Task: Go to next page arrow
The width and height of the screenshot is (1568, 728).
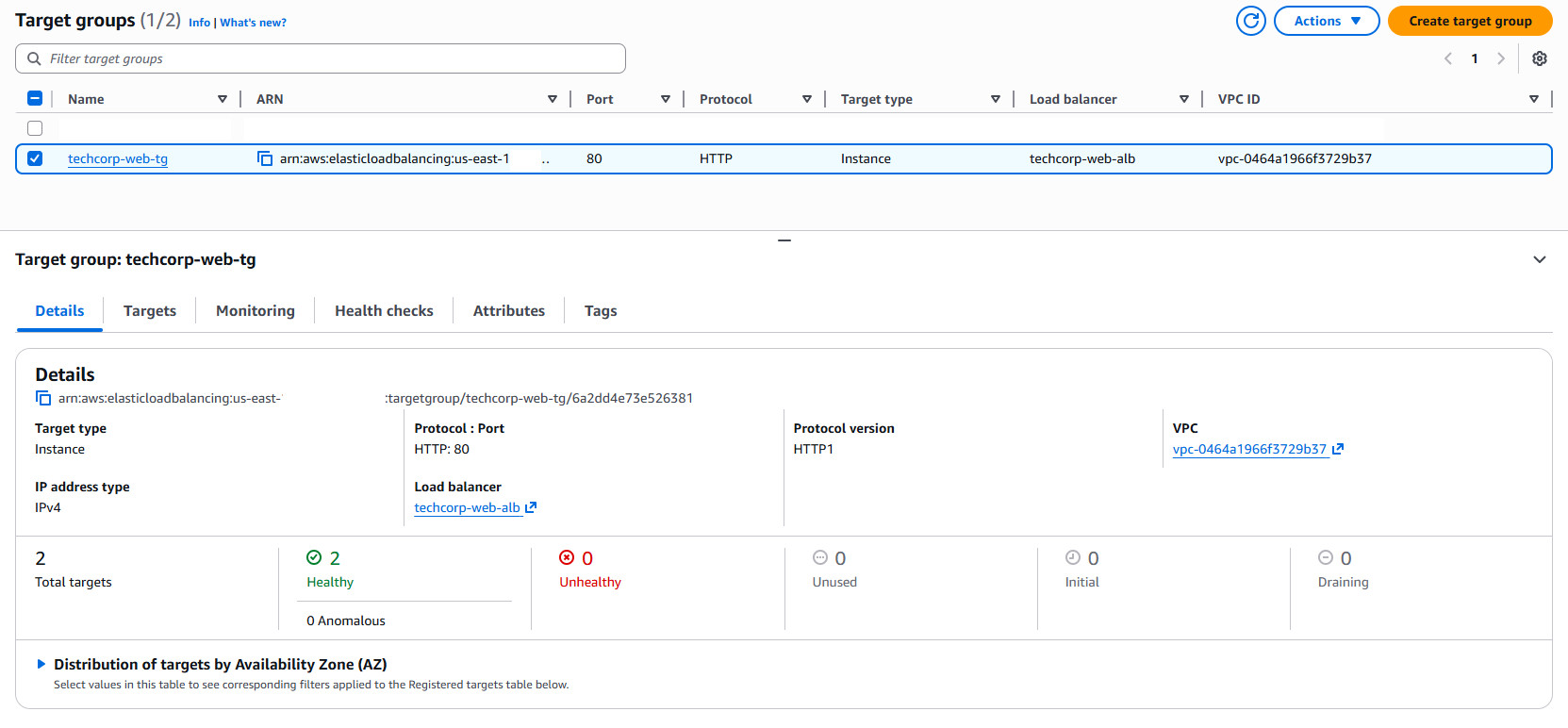Action: point(1500,58)
